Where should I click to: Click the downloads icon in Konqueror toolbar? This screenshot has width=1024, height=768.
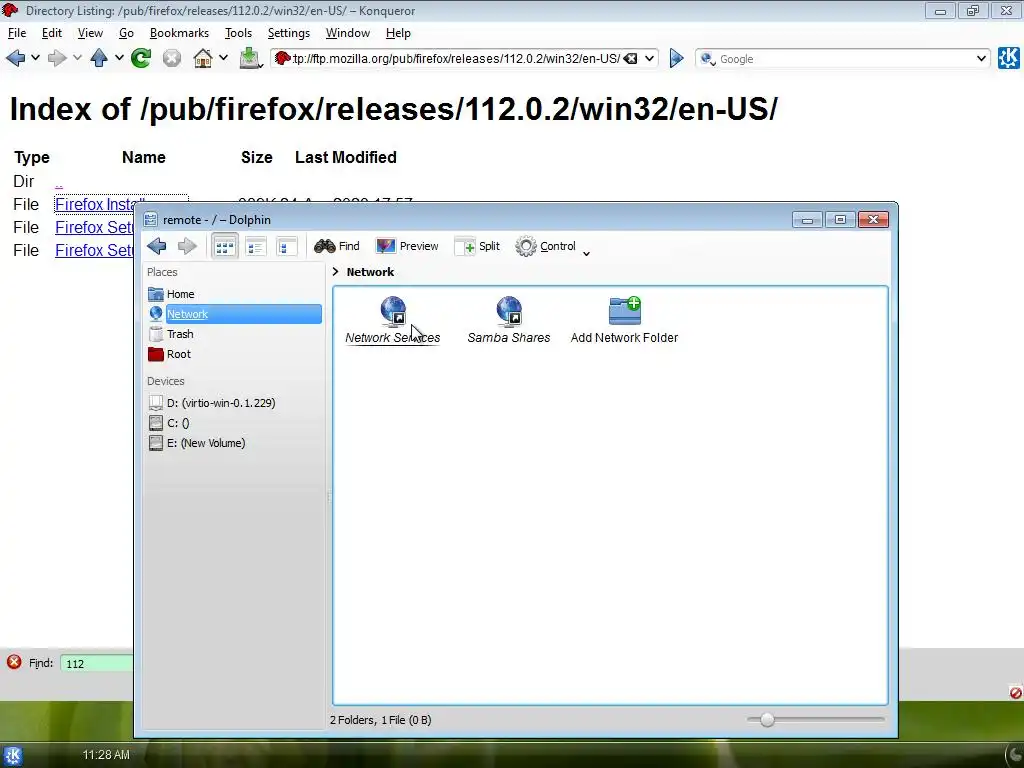(x=249, y=58)
